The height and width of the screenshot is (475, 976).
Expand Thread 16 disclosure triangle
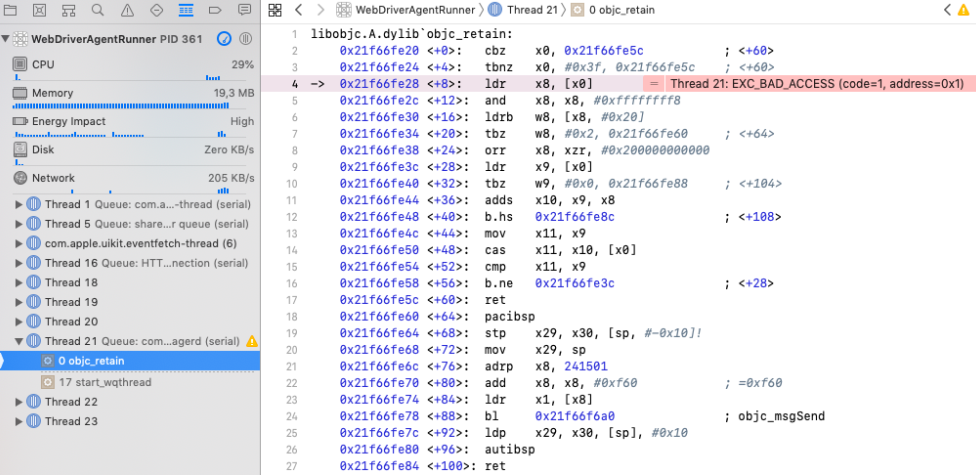pos(19,263)
